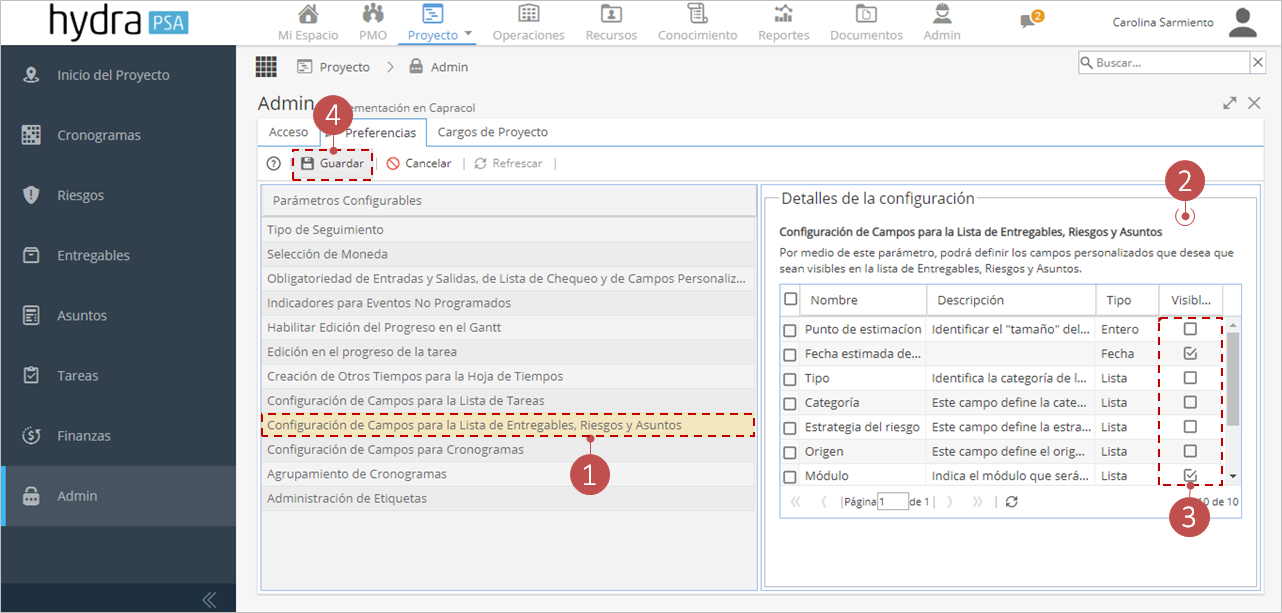Select the Punto de estimación row checkbox

[x=790, y=330]
